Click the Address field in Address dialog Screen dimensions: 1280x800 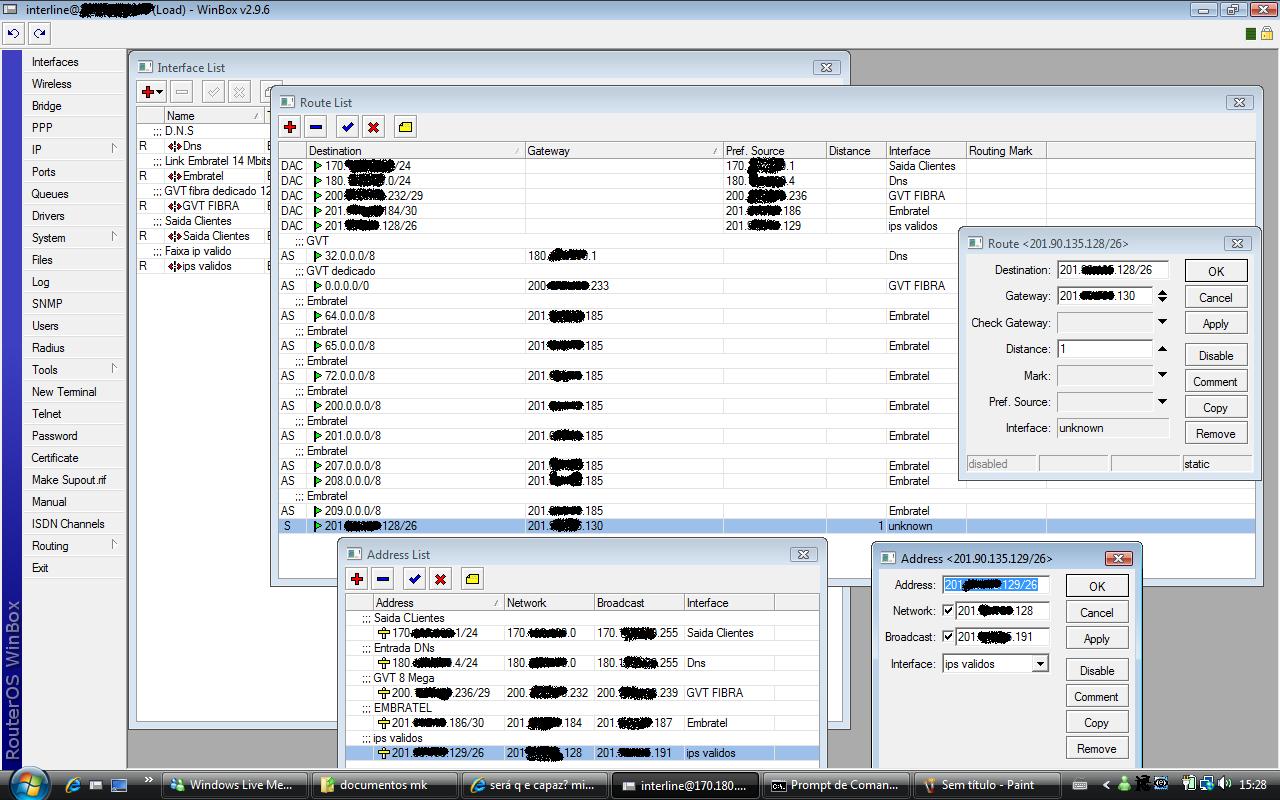click(995, 585)
